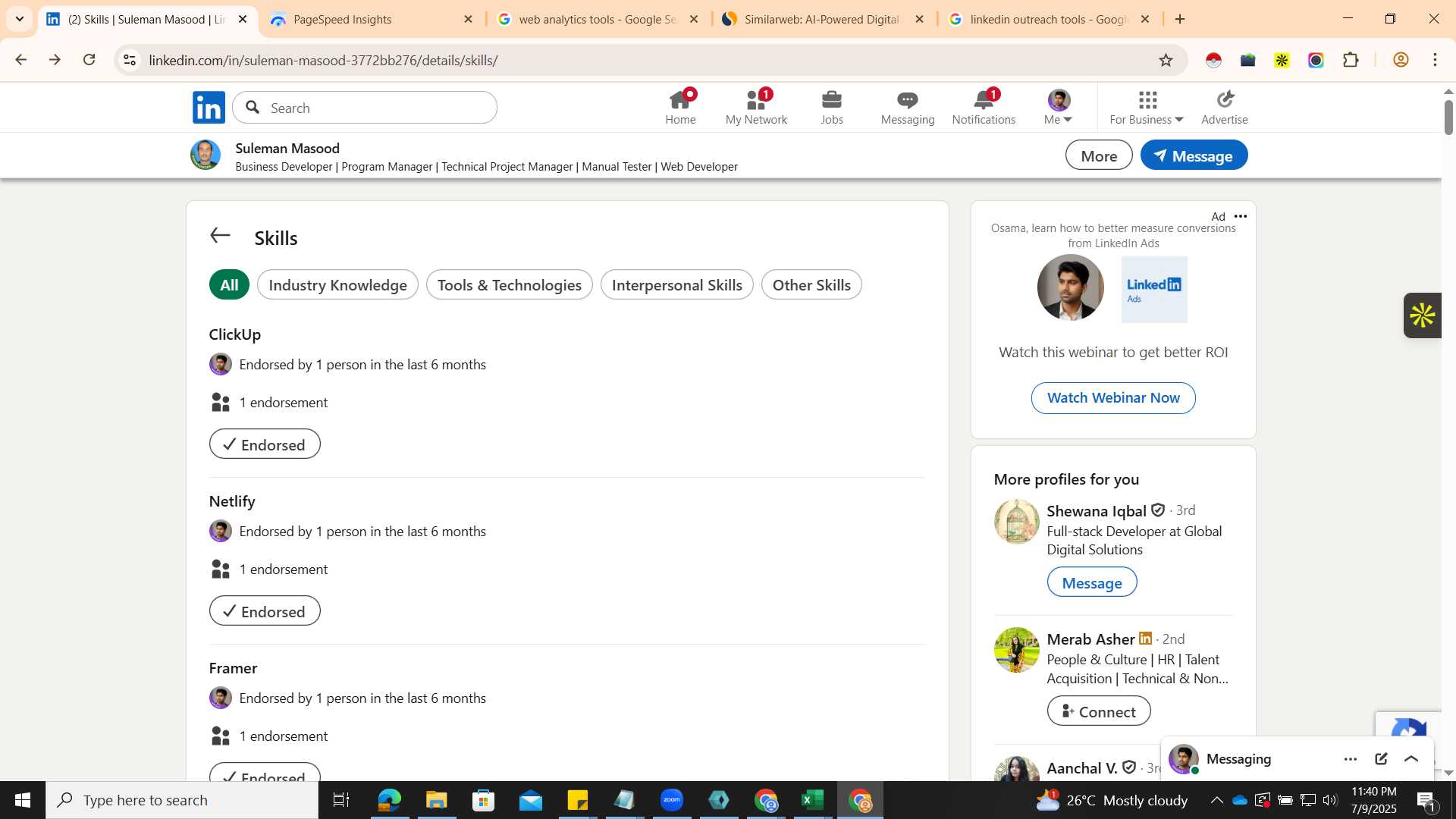Open the tab search dropdown arrow
The image size is (1456, 819).
(20, 19)
